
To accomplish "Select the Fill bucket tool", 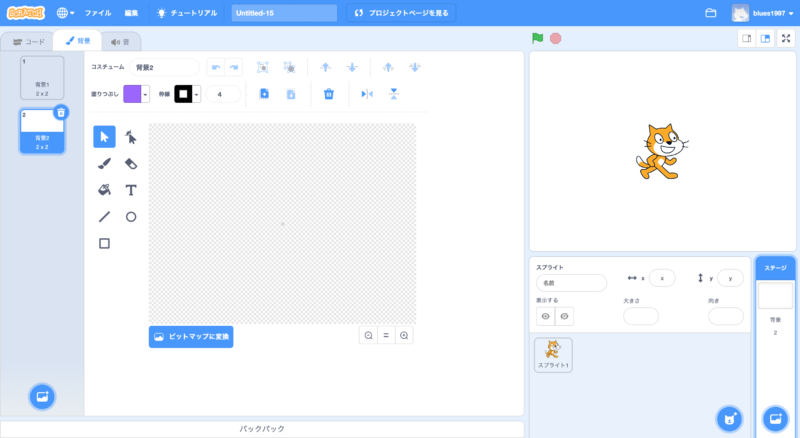I will tap(104, 190).
